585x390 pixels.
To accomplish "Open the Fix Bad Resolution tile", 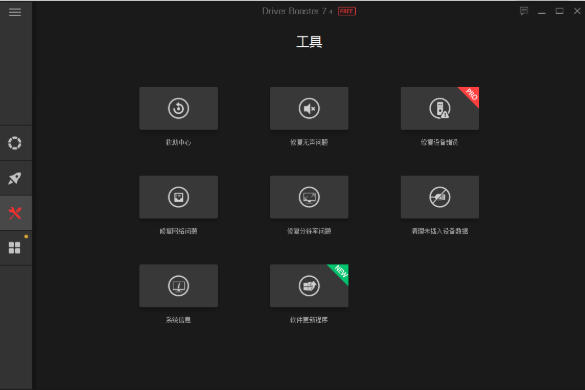I will (309, 197).
